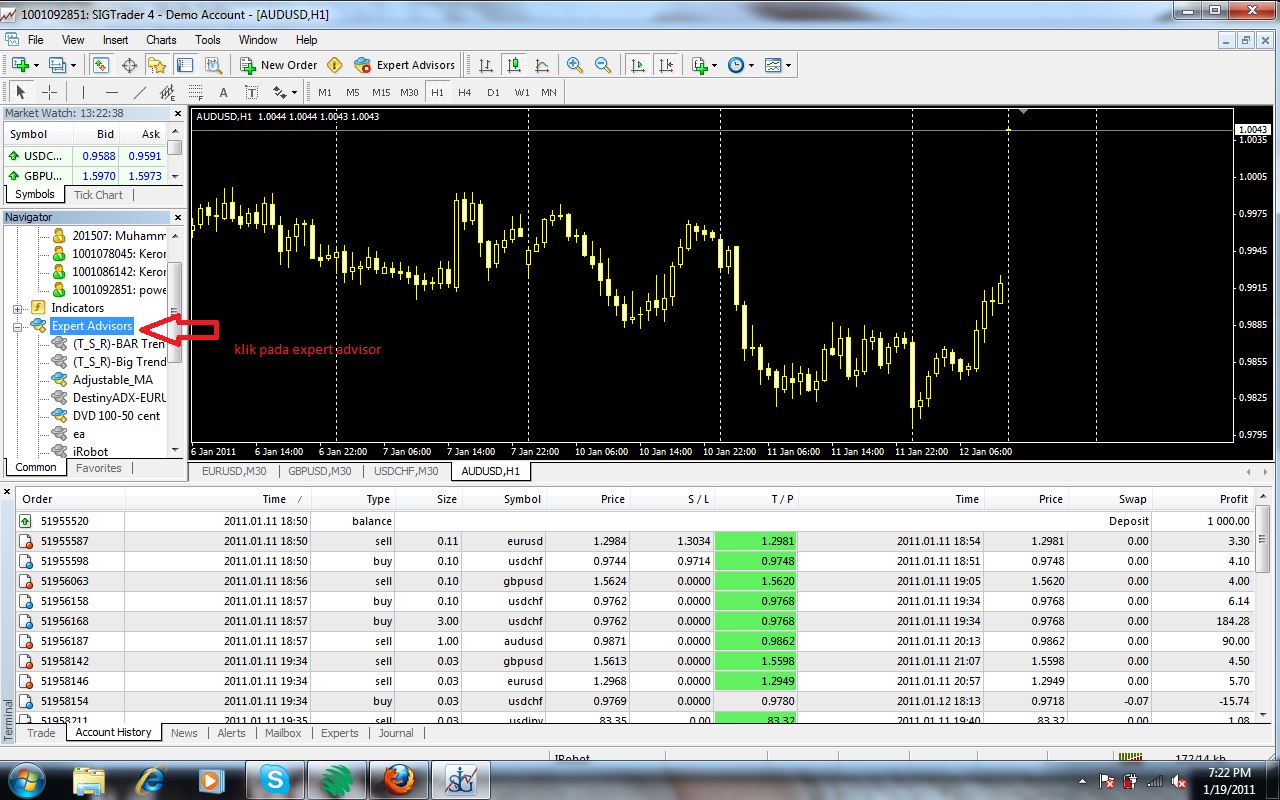Select the Fibonacci Retracement tool
This screenshot has height=800, width=1280.
(195, 92)
